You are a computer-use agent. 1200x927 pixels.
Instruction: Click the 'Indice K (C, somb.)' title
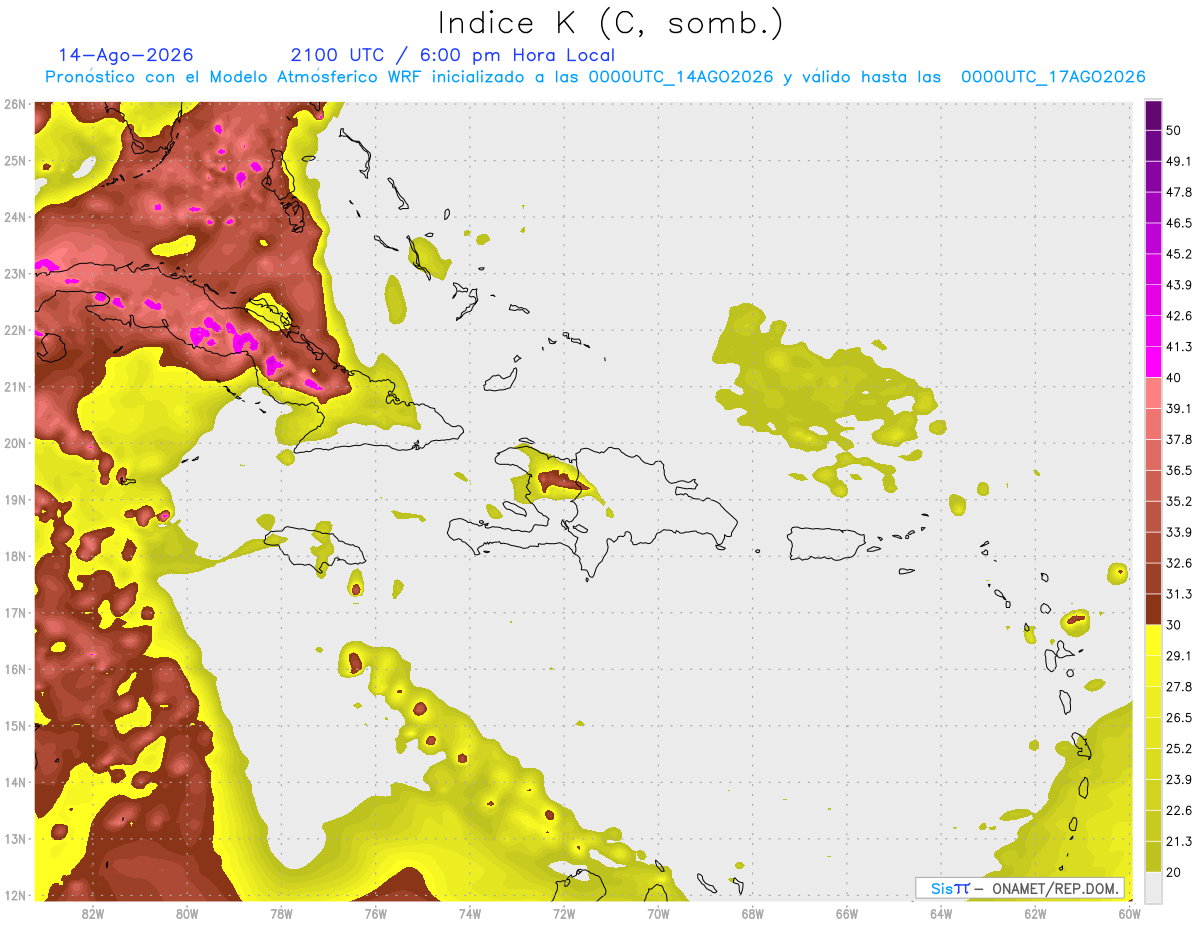point(610,23)
